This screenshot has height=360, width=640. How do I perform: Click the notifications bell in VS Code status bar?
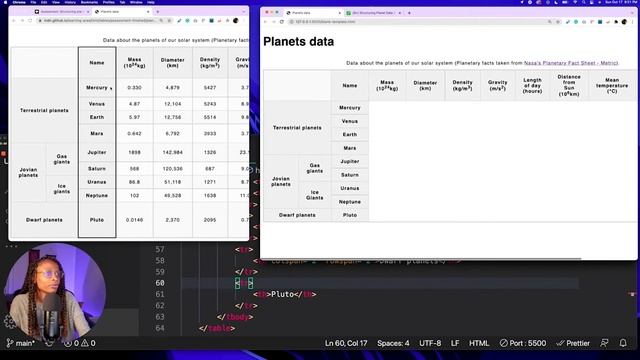[x=623, y=343]
